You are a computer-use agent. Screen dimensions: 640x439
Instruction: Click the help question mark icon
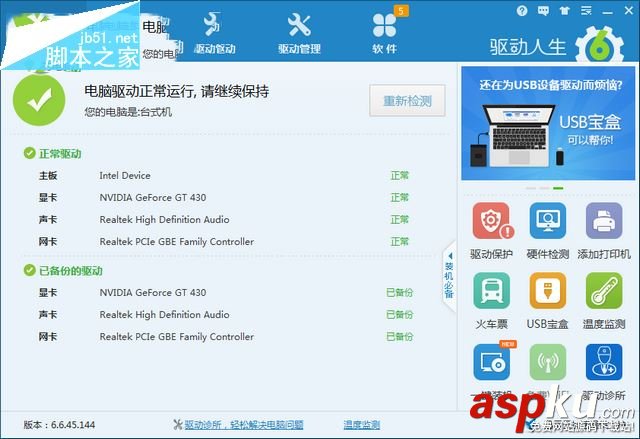(522, 11)
